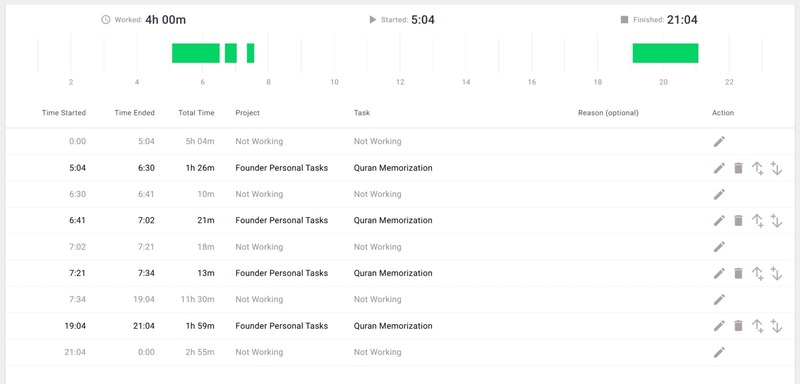Click the 13m total time cell

pyautogui.click(x=206, y=273)
